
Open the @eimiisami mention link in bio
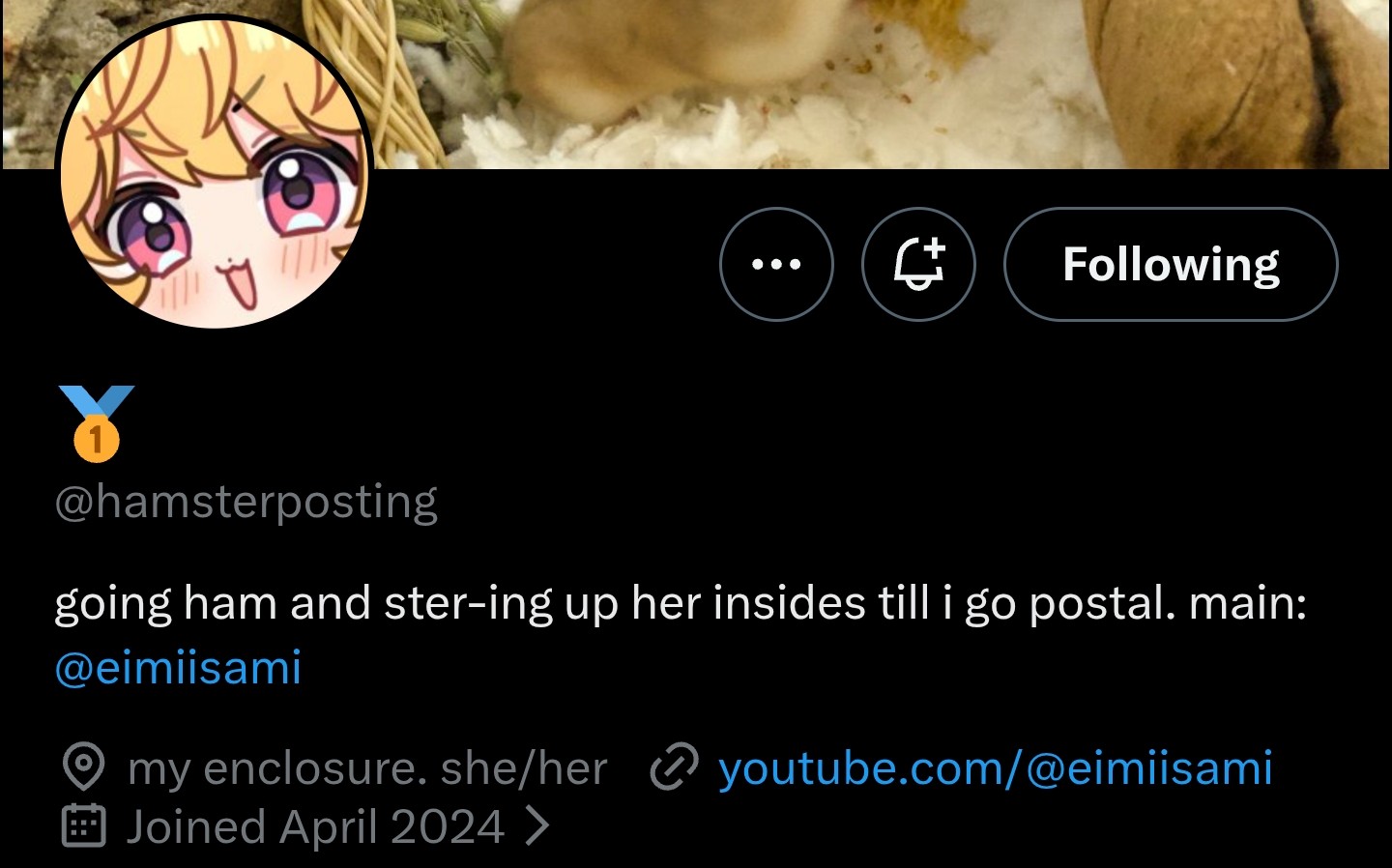(x=179, y=668)
